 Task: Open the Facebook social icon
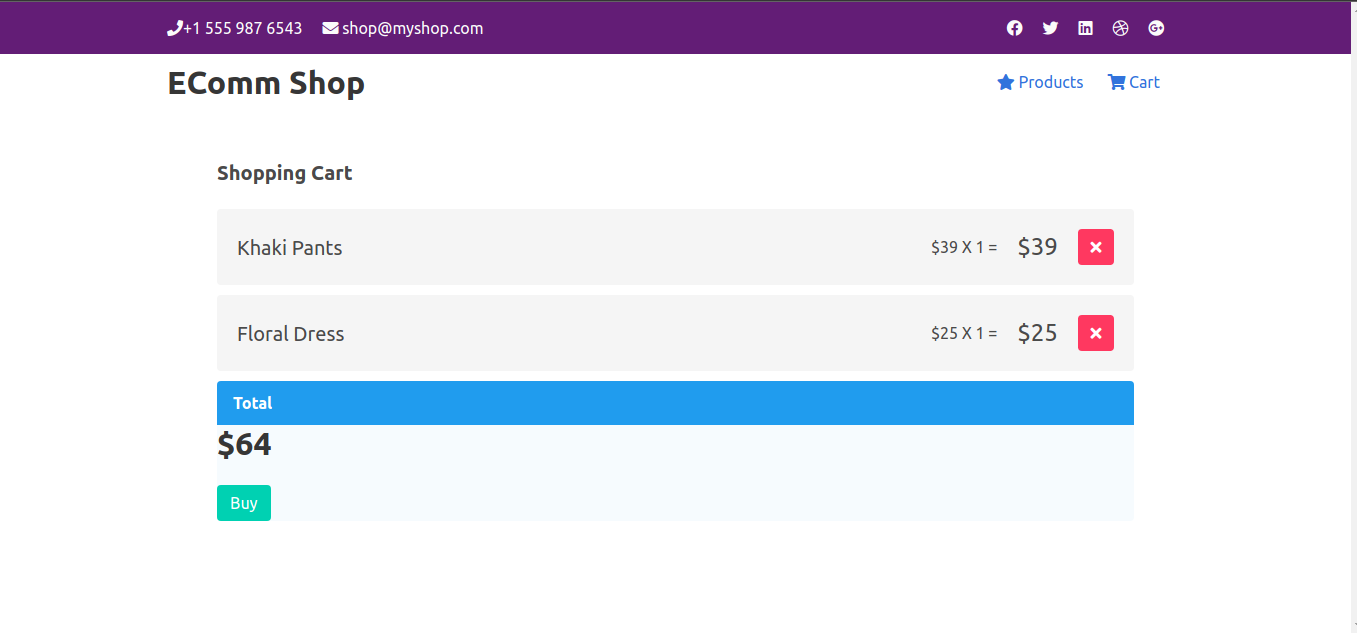pyautogui.click(x=1014, y=28)
